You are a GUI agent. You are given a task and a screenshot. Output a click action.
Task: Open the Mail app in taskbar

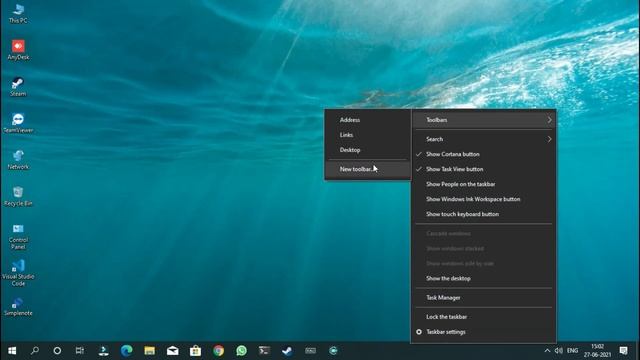tap(172, 351)
